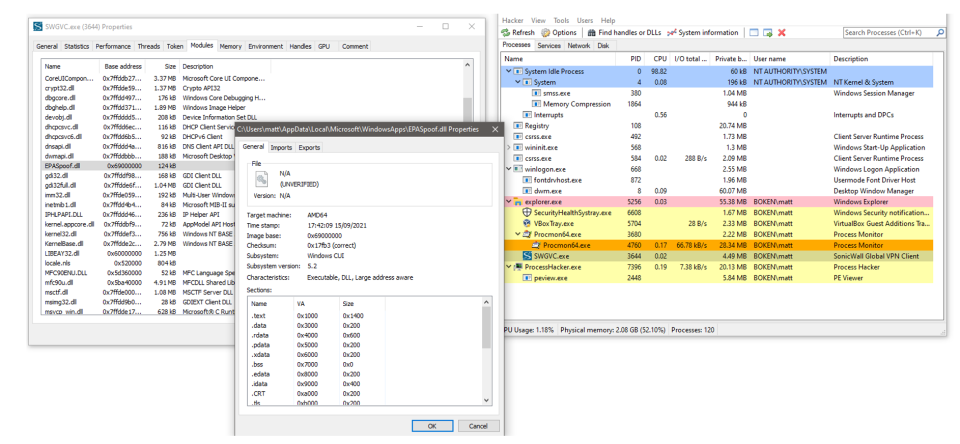Collapse the explorer.exe process tree

(x=509, y=200)
